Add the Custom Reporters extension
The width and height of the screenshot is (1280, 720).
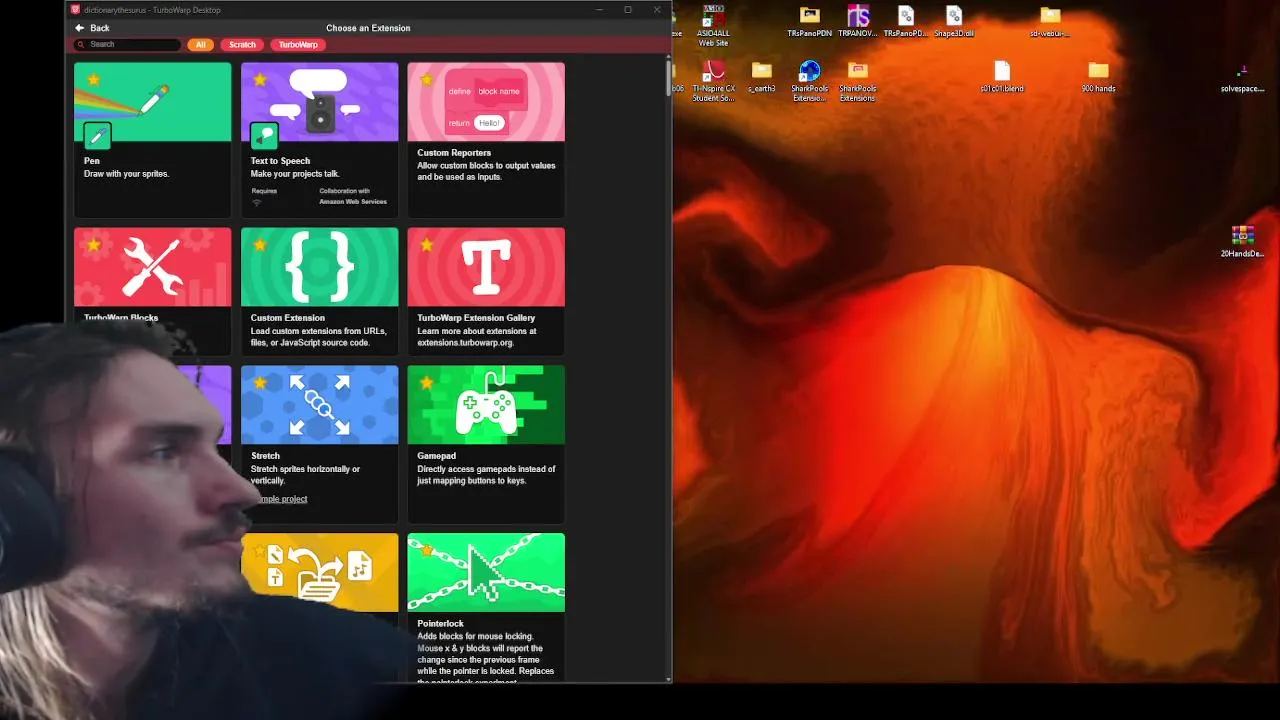pos(486,140)
